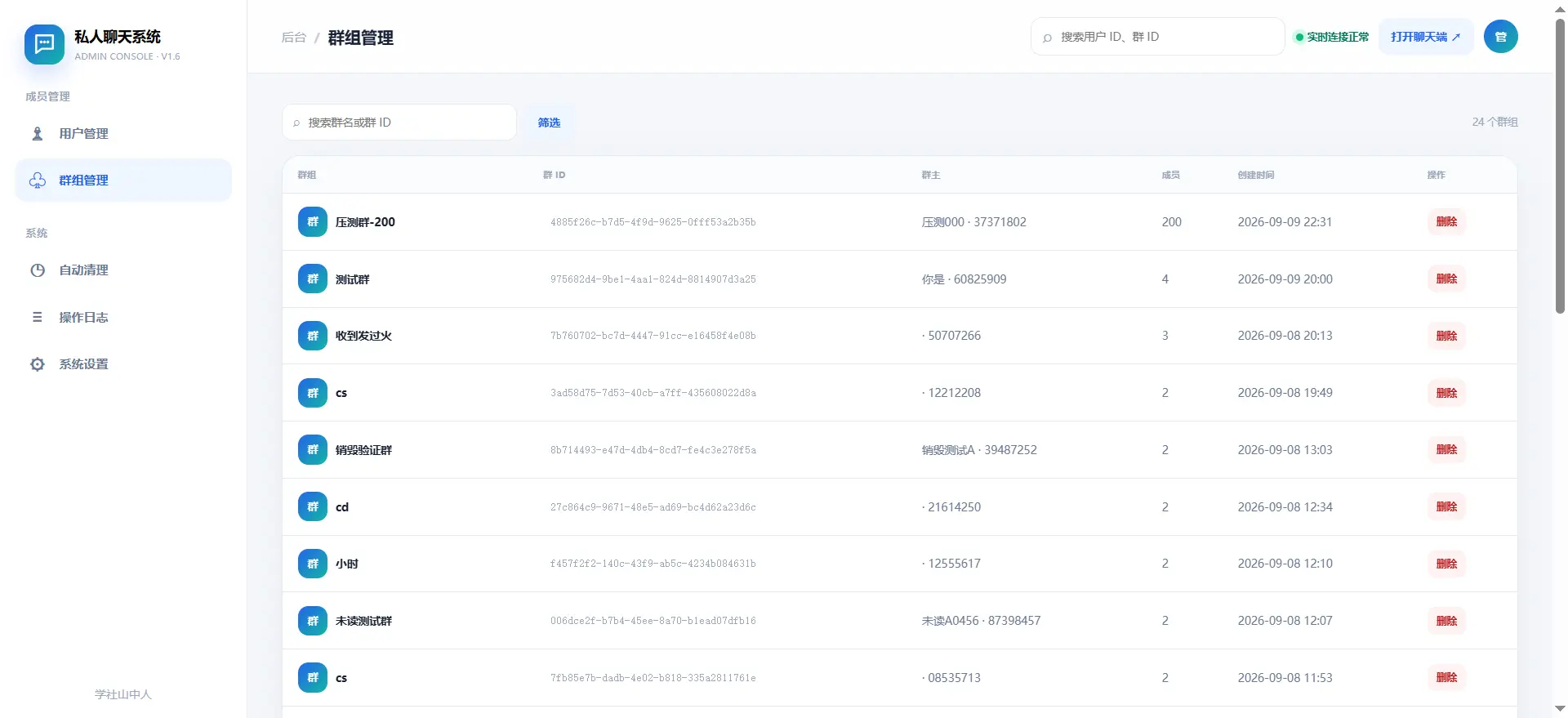
Task: Click the creation time 2026-09-09 20:00
Action: point(1285,279)
